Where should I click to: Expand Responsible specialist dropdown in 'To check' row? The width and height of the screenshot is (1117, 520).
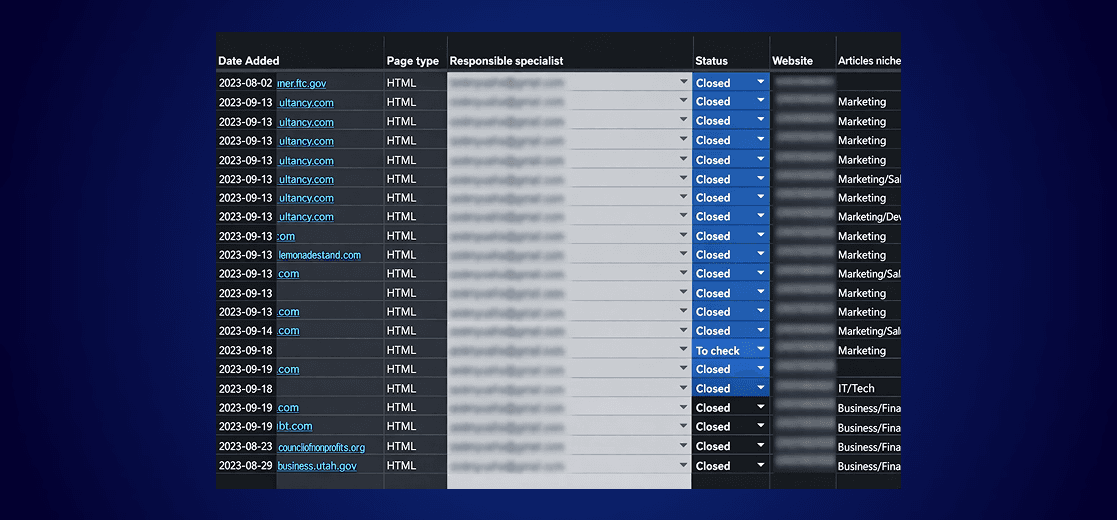683,350
